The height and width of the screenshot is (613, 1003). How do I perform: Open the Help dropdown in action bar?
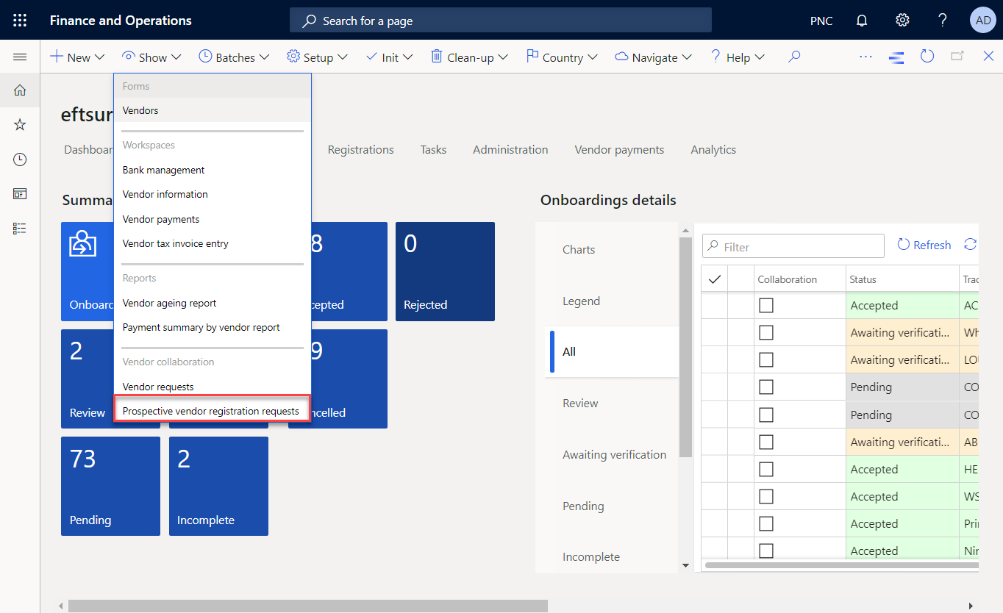click(x=738, y=57)
